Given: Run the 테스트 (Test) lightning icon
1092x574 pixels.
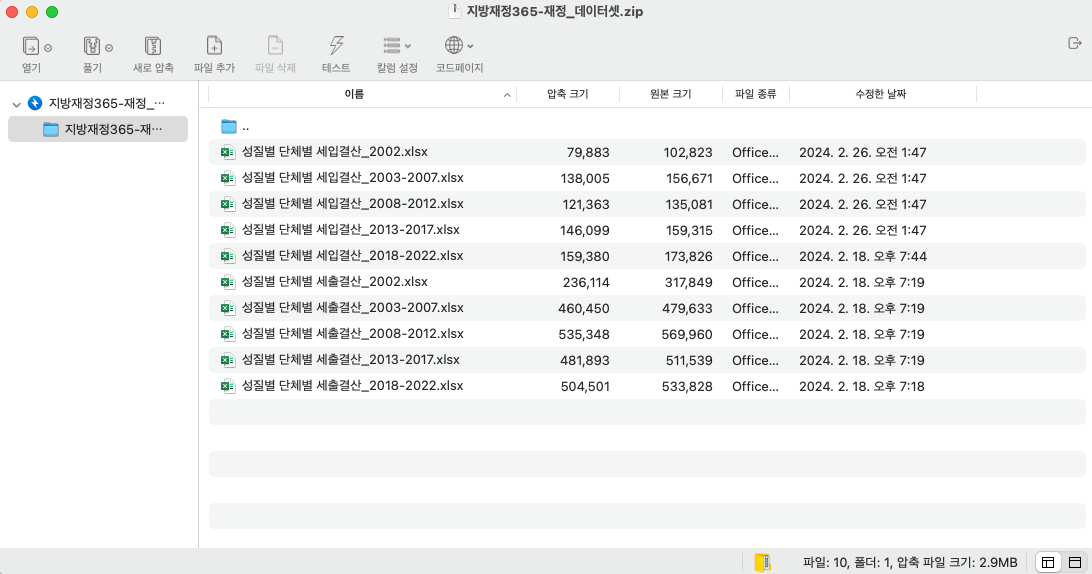Looking at the screenshot, I should [x=336, y=46].
